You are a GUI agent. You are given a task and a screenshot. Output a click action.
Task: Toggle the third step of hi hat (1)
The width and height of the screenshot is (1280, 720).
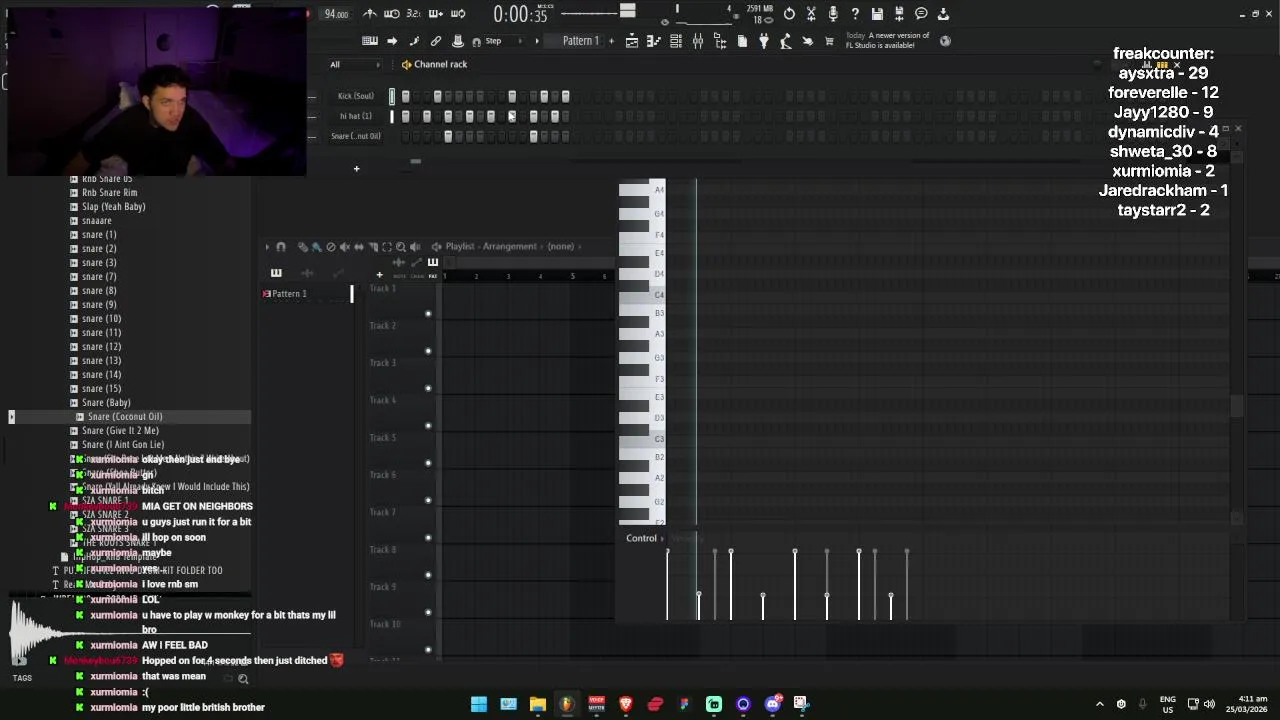coord(426,116)
